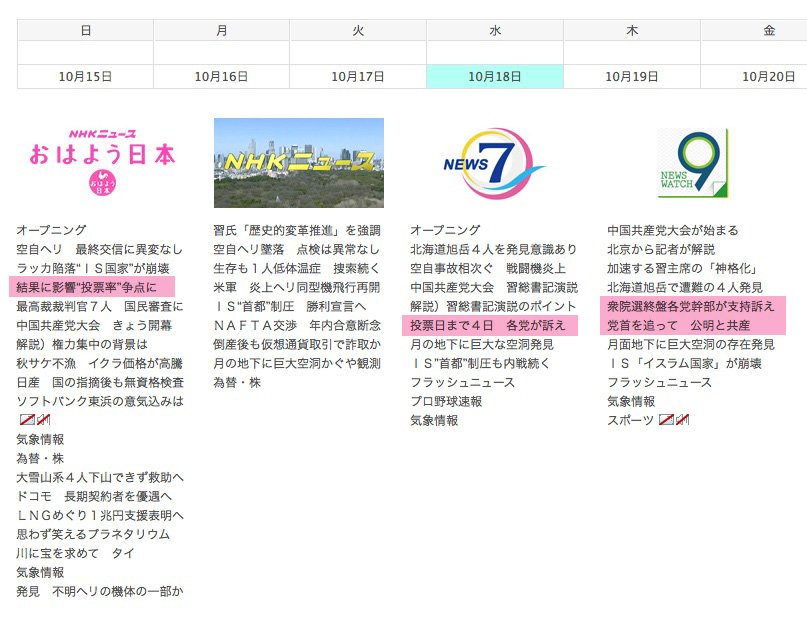Open 北海道旭岳4人を発見意識あり
The height and width of the screenshot is (624, 807).
[494, 249]
